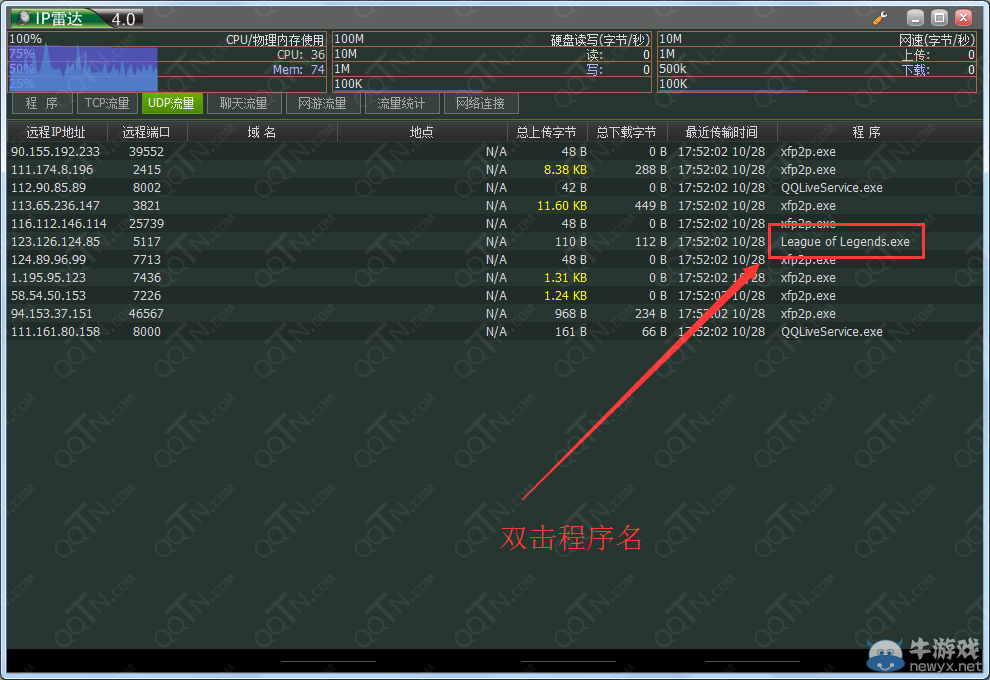This screenshot has width=990, height=680.
Task: Select the UDP流量 tab
Action: (172, 103)
